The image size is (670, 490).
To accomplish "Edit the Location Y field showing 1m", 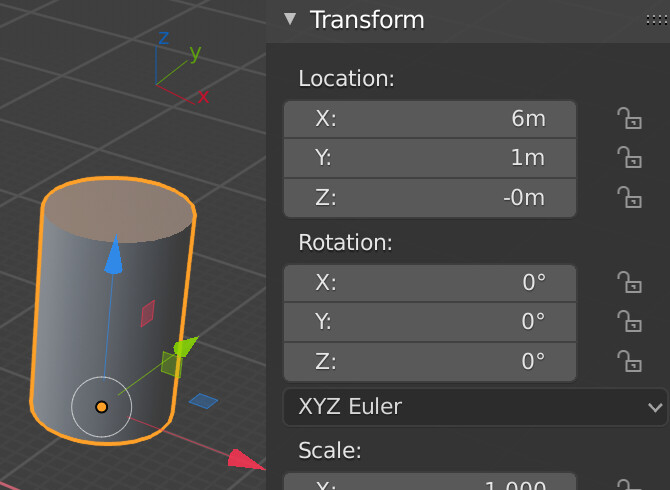I will tap(430, 158).
